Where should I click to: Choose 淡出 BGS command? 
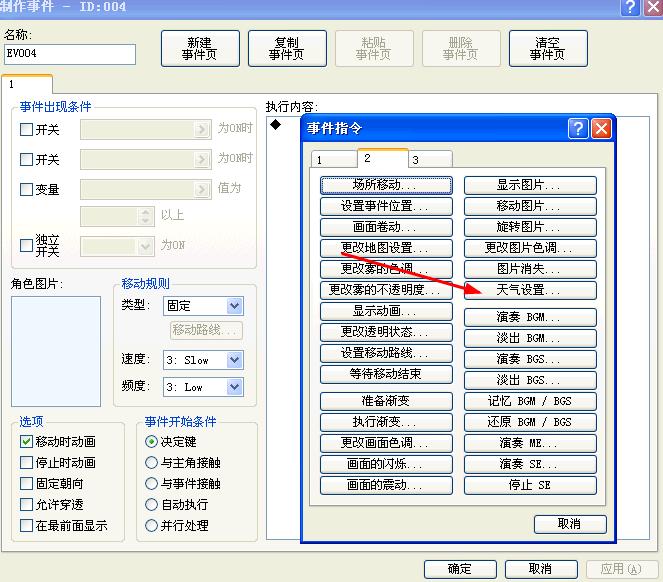530,380
